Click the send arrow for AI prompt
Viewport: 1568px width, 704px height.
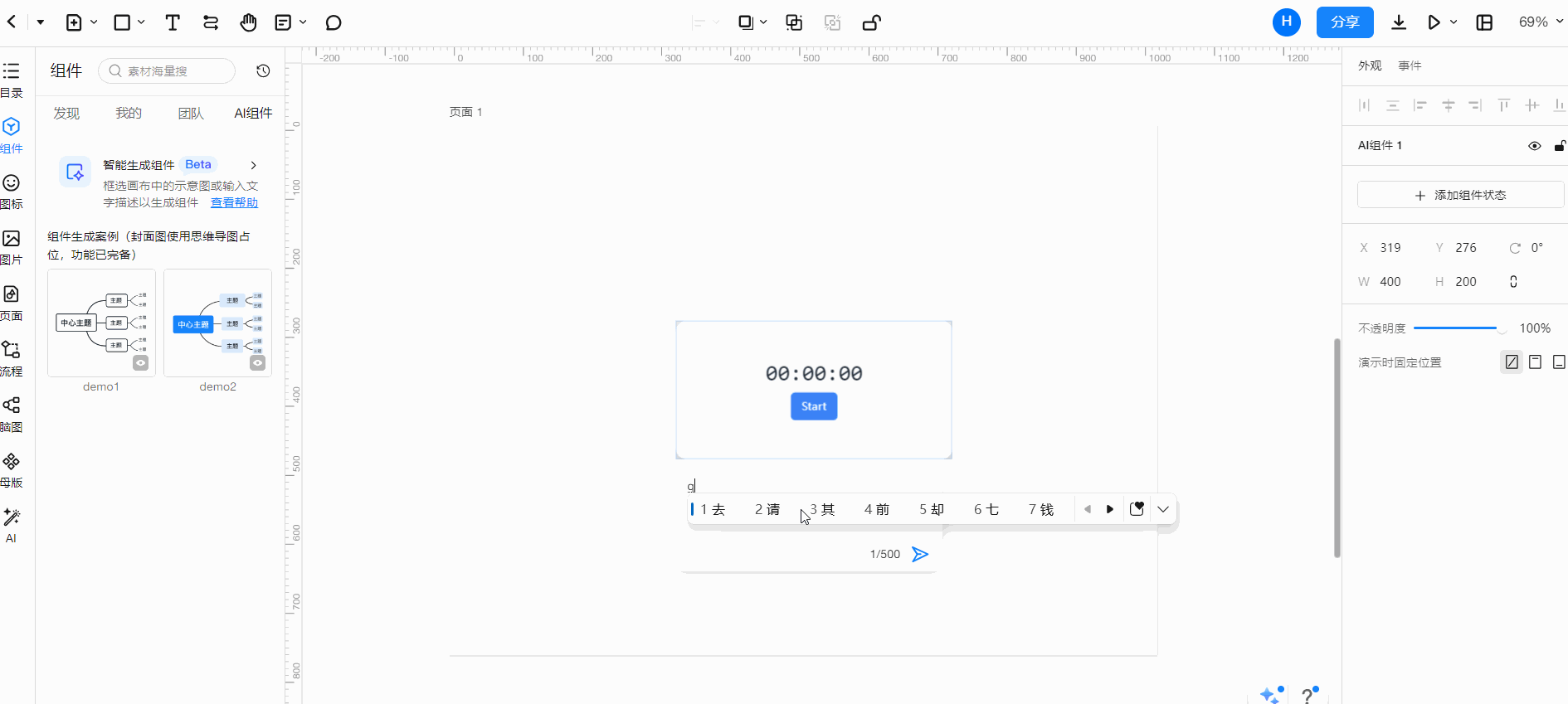tap(920, 554)
